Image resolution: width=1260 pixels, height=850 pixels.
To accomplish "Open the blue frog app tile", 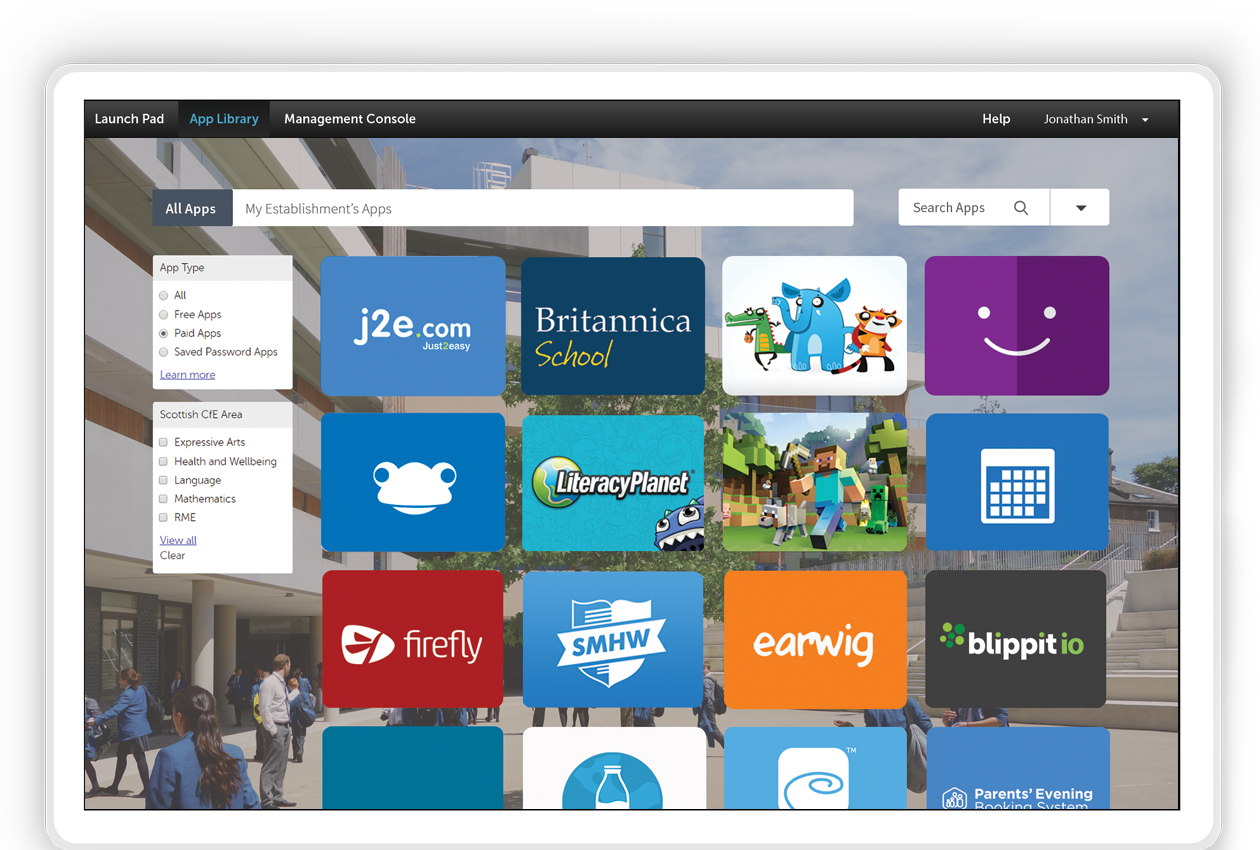I will 413,482.
